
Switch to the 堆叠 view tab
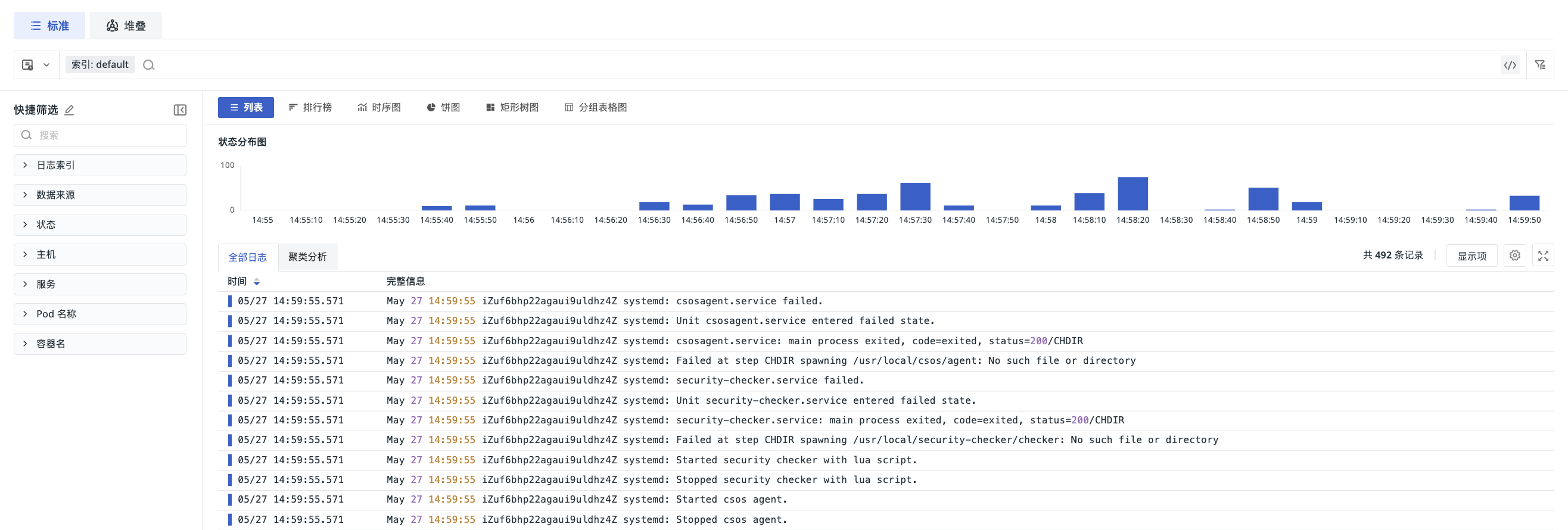tap(126, 26)
